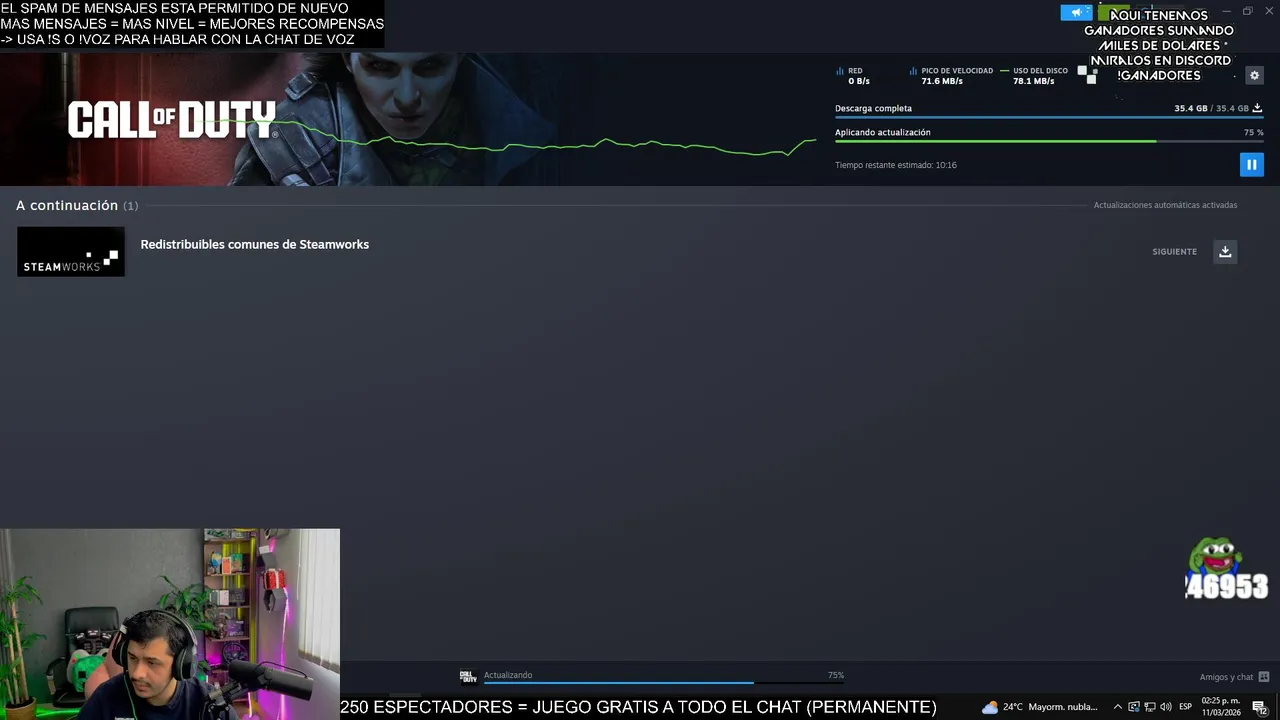Show hidden system tray icons chevron
1280x720 pixels.
1118,707
